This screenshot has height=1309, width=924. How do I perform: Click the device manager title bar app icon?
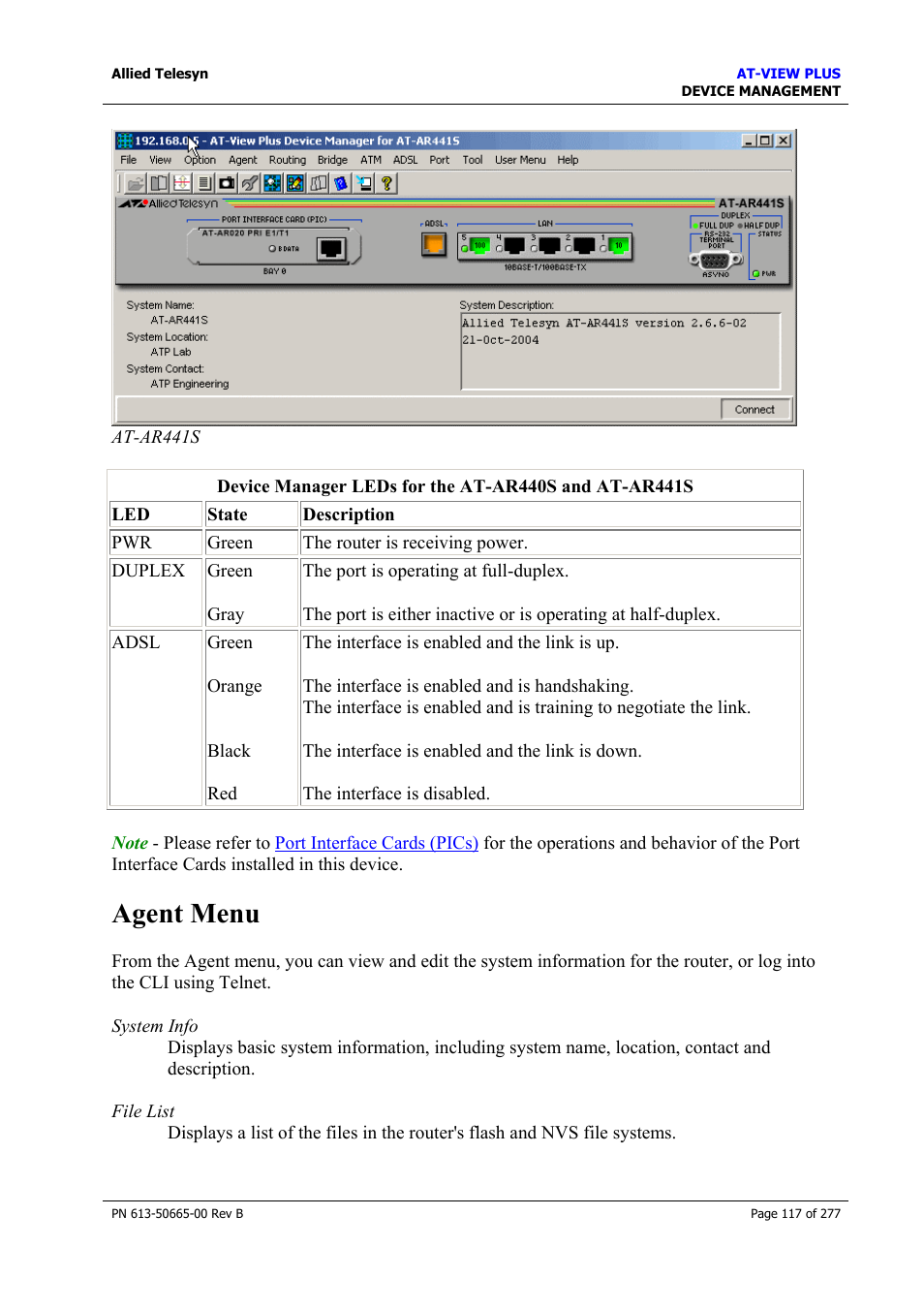[124, 140]
